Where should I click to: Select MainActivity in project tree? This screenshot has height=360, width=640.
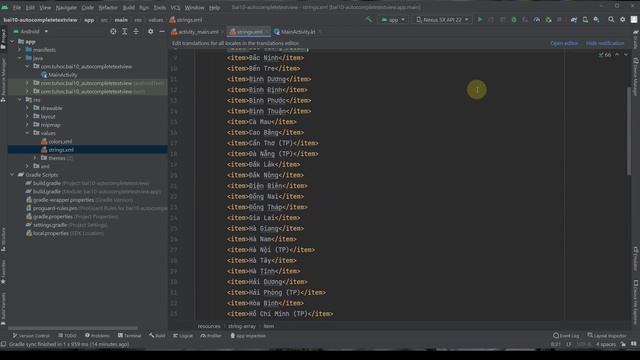pyautogui.click(x=62, y=75)
